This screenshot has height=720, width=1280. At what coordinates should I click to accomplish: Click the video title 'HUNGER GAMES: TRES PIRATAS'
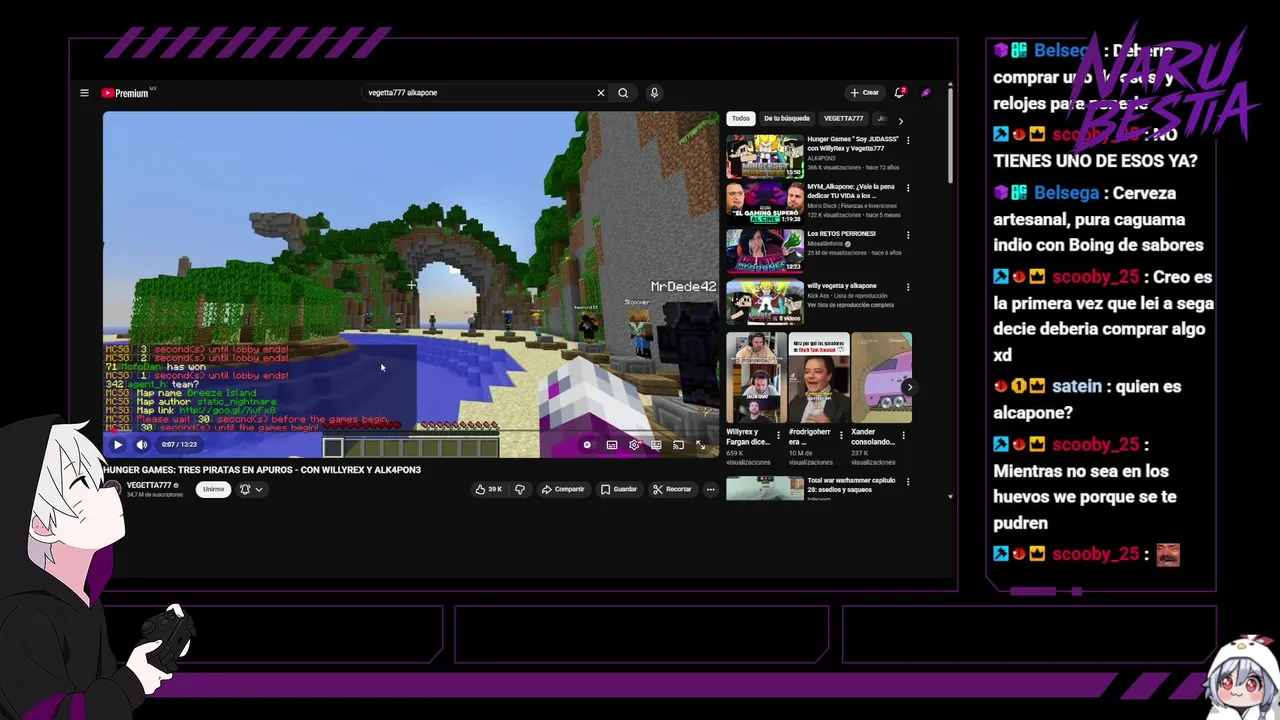(x=262, y=470)
